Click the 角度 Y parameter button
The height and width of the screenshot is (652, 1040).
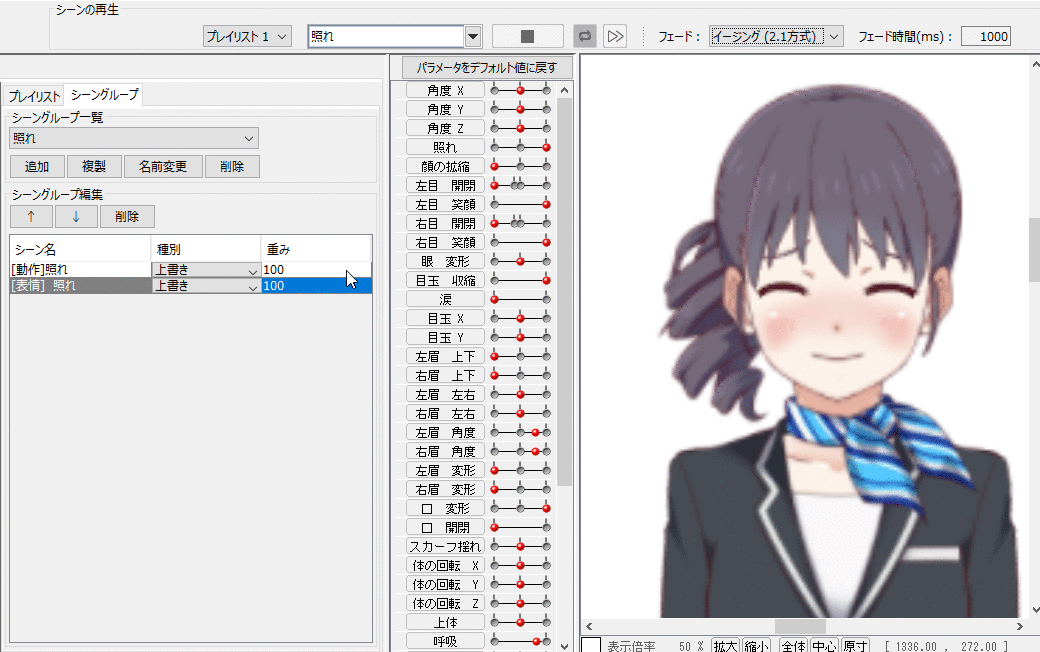pyautogui.click(x=445, y=109)
